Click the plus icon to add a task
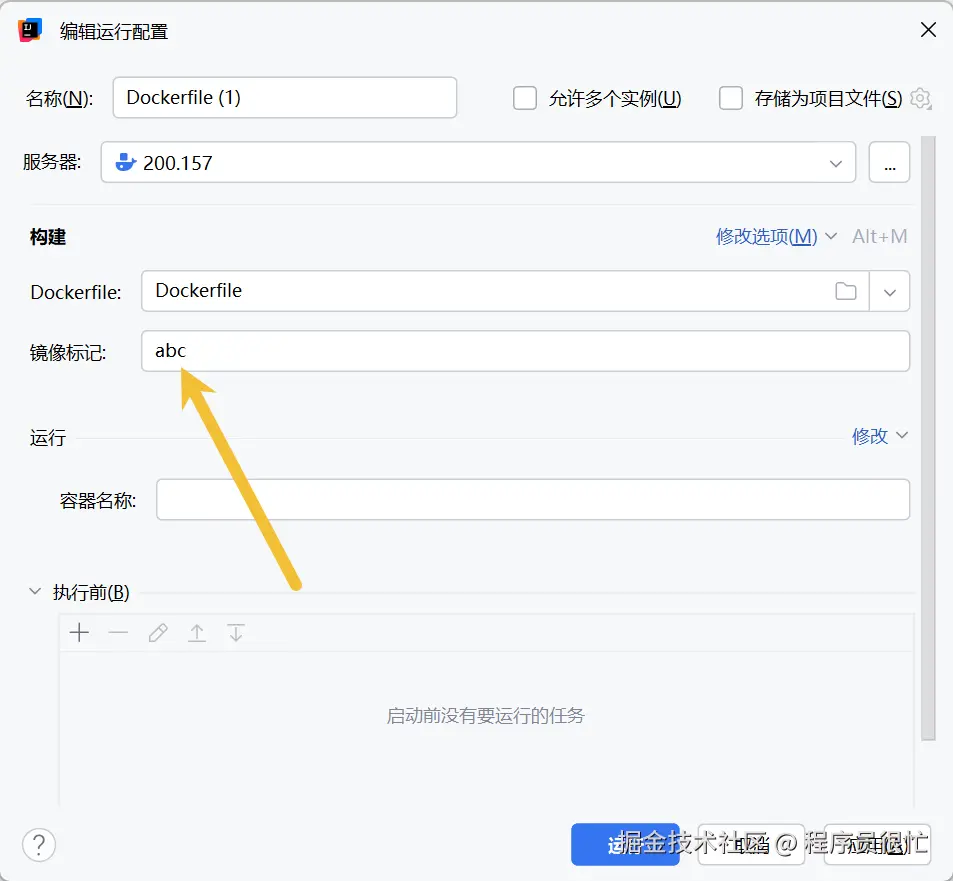Viewport: 953px width, 881px height. click(79, 632)
